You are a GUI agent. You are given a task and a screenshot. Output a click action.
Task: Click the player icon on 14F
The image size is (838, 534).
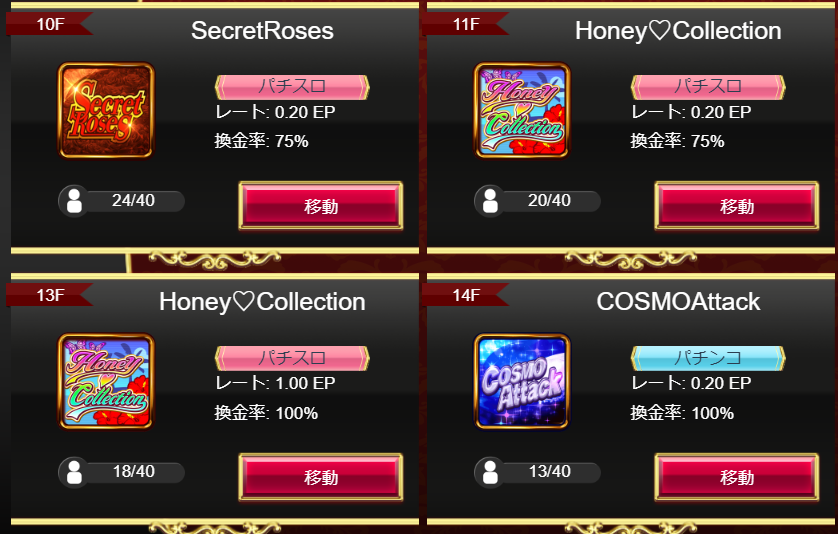[x=490, y=473]
